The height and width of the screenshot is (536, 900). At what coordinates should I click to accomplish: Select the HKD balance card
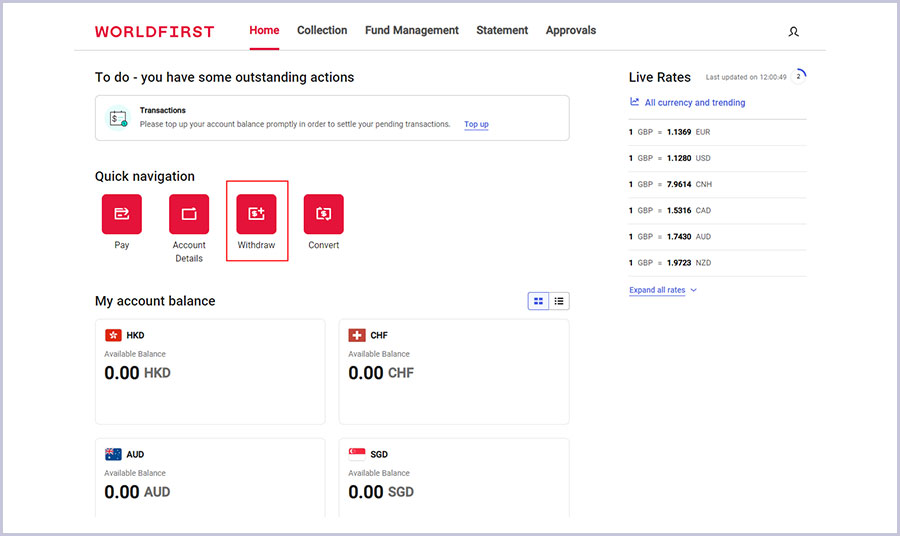209,371
